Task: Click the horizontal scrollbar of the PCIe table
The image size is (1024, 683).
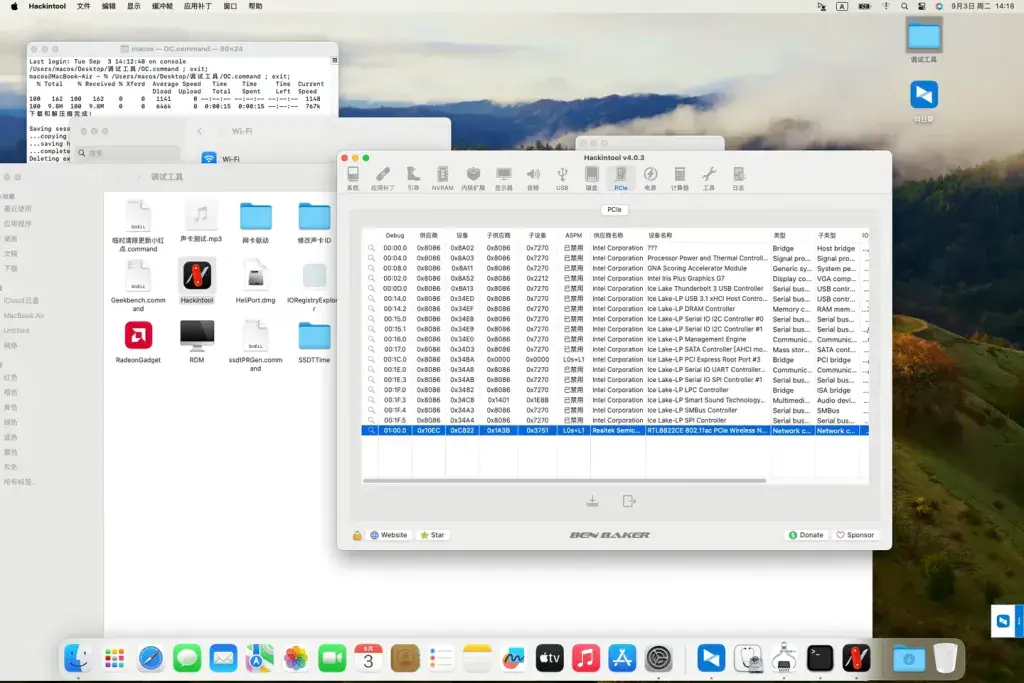Action: coord(564,481)
